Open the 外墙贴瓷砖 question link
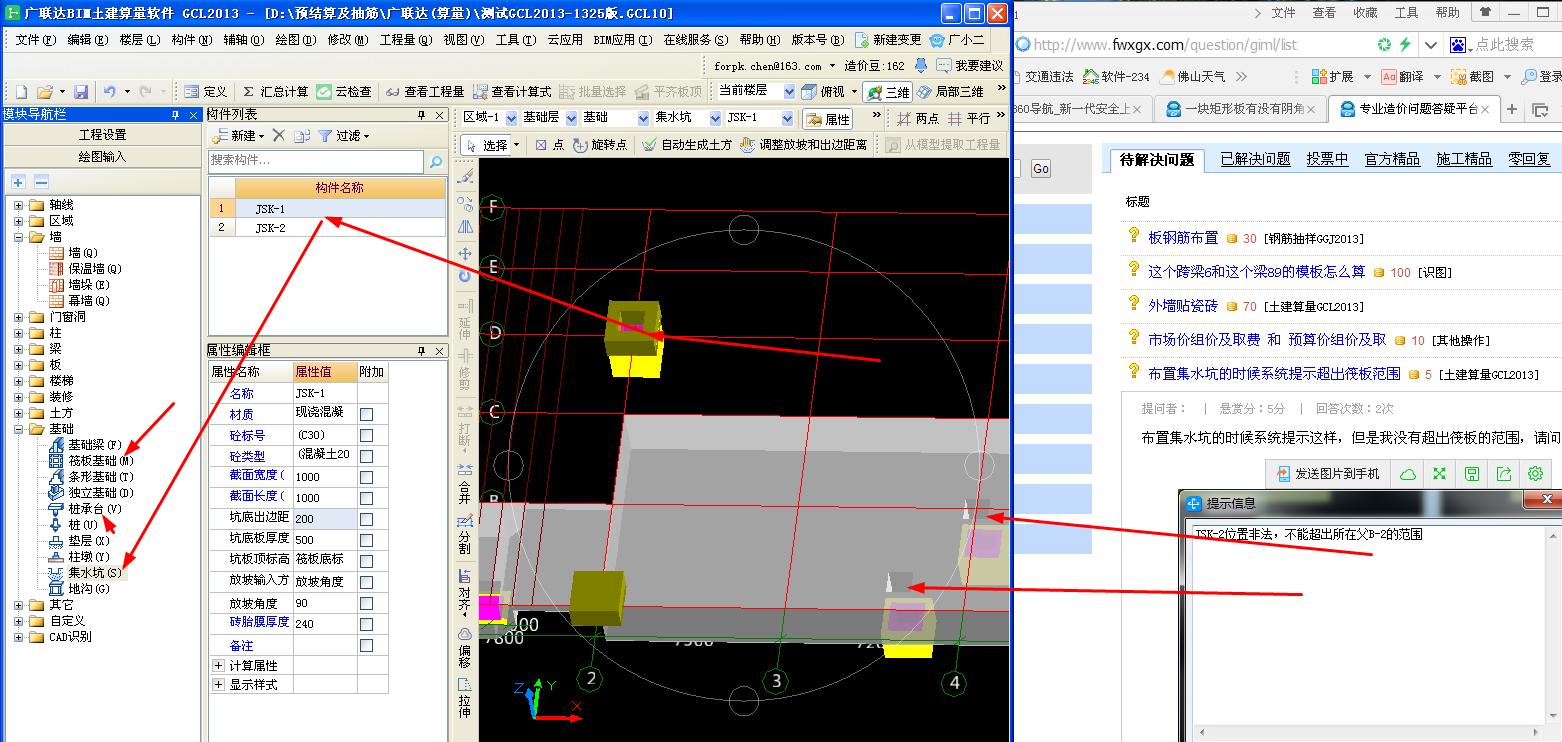Screen dimensions: 1562x742 coord(1183,306)
